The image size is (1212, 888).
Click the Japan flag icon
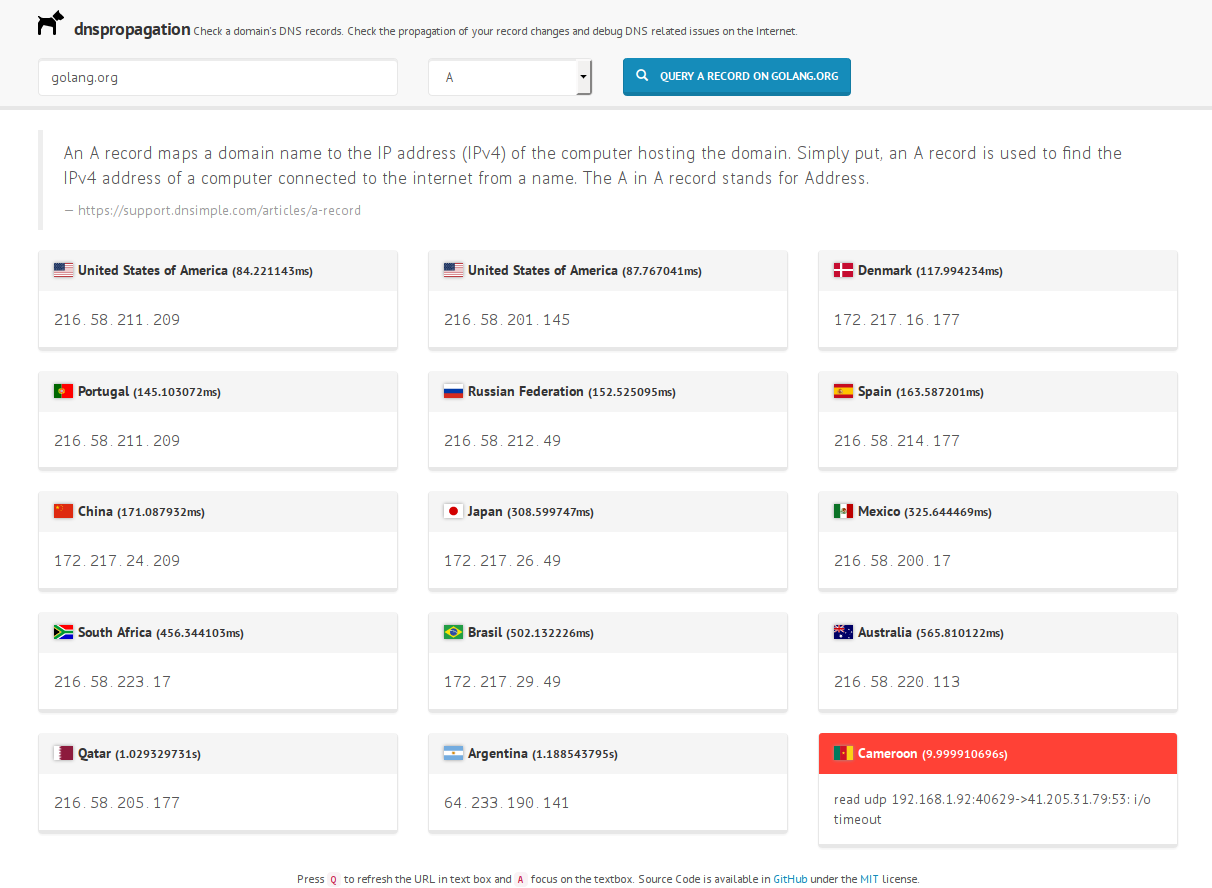coord(453,511)
